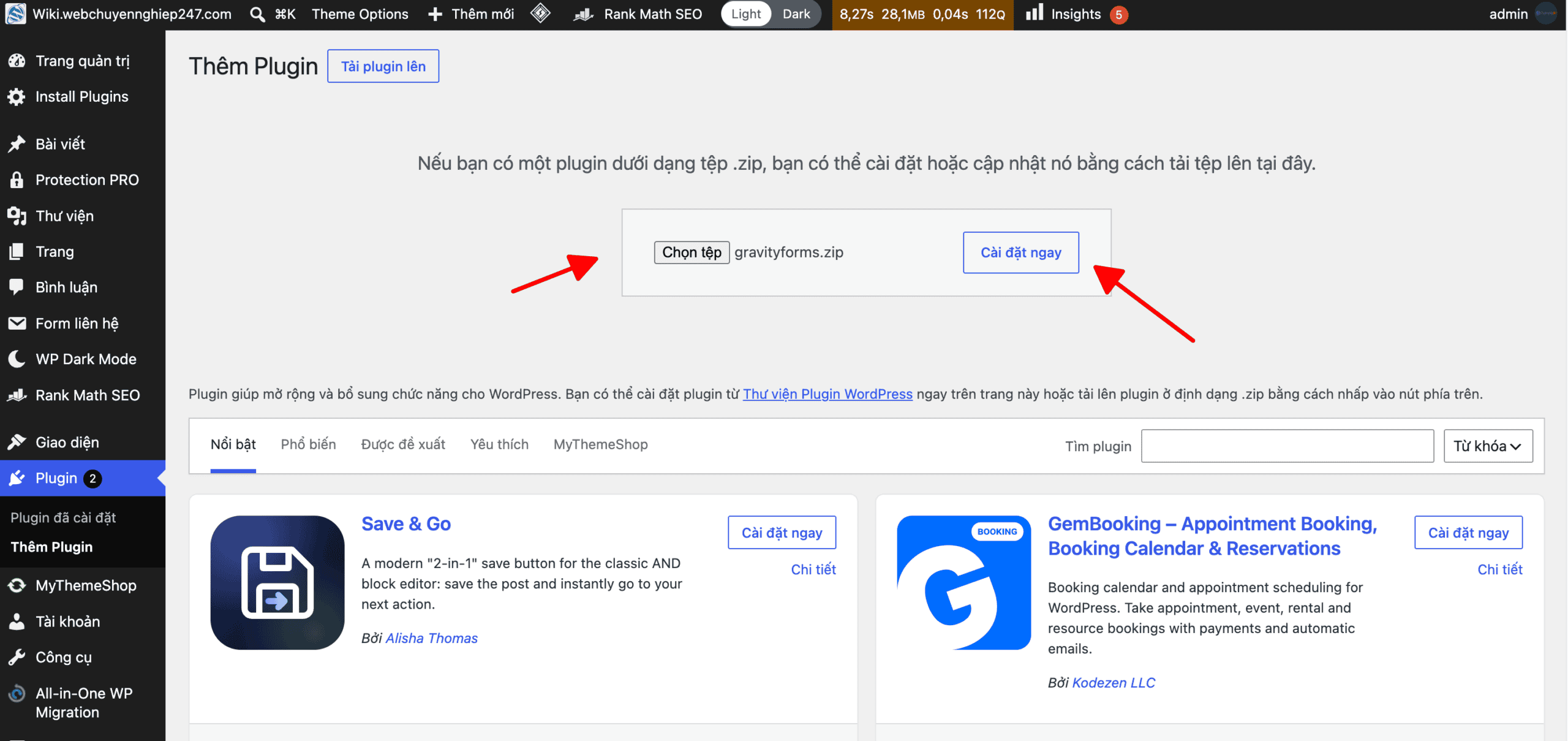1568x741 pixels.
Task: Click the Insights notification badge 5
Action: pos(1118,15)
